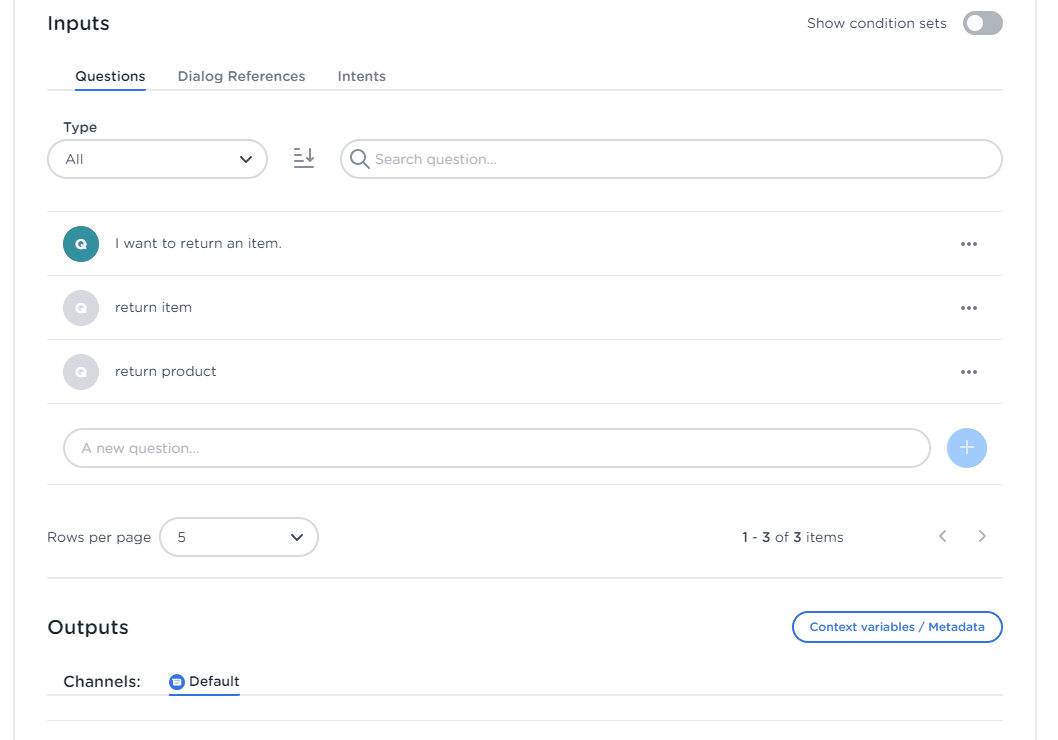Image resolution: width=1058 pixels, height=740 pixels.
Task: Click the magnifier icon in the search field
Action: coord(359,159)
